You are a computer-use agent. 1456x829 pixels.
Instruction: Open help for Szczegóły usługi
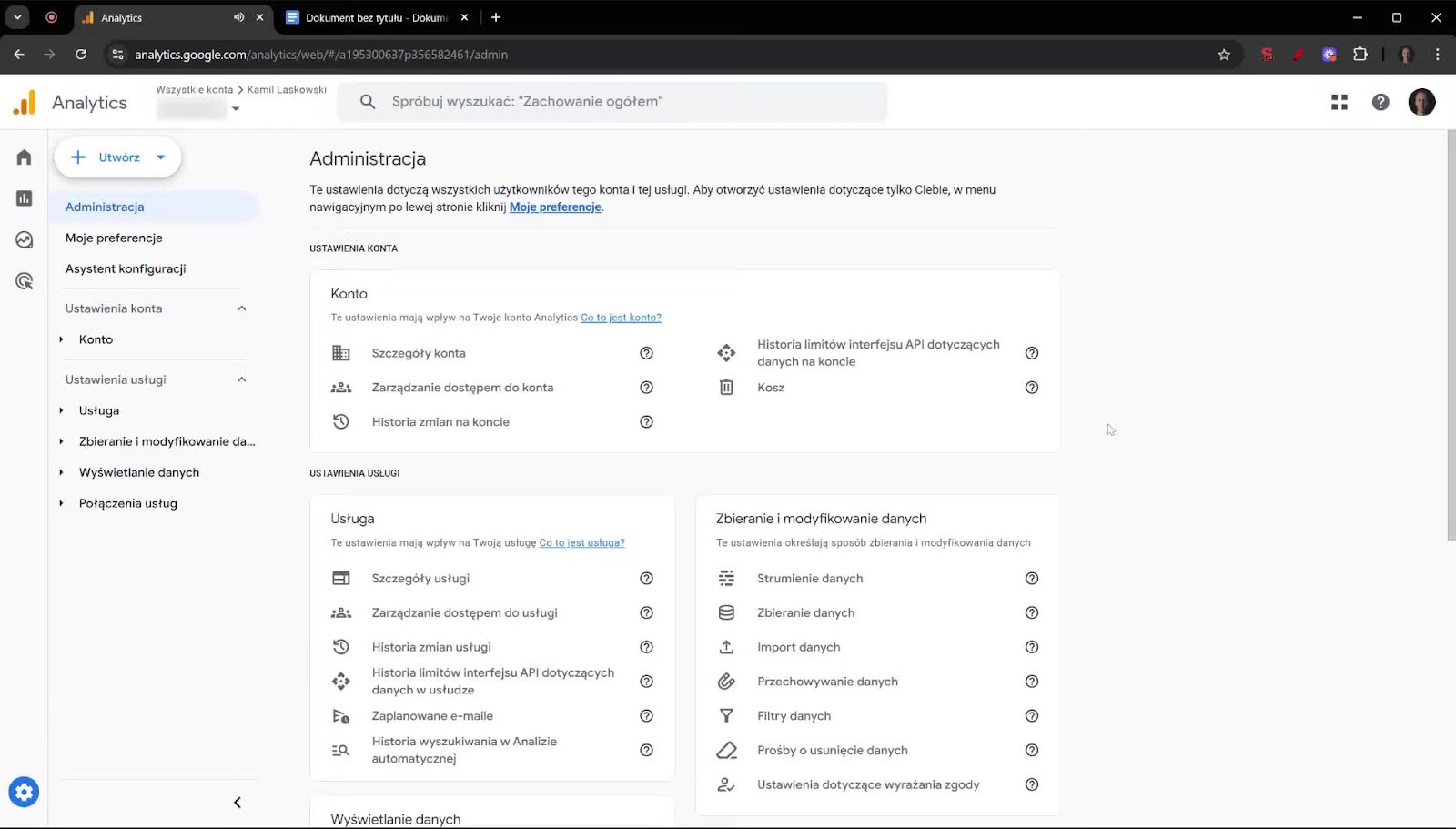pyautogui.click(x=646, y=579)
